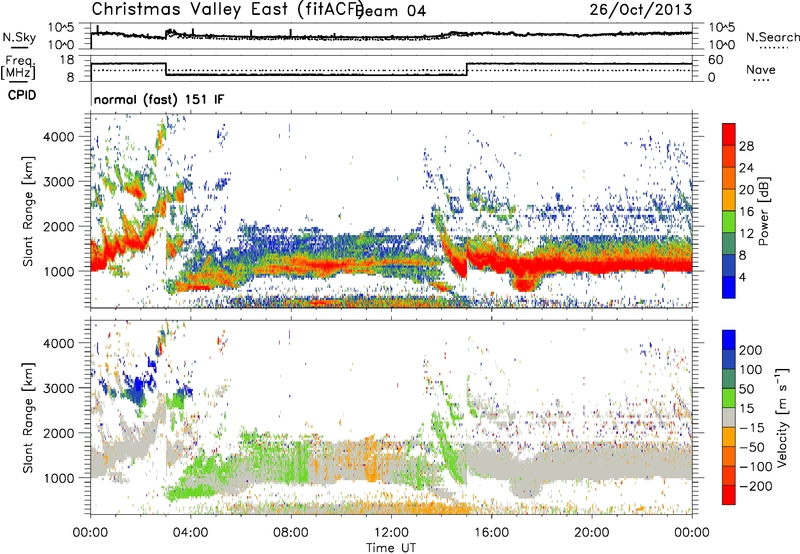800x554 pixels.
Task: Click the '16' value on Power colorbar
Action: click(746, 212)
